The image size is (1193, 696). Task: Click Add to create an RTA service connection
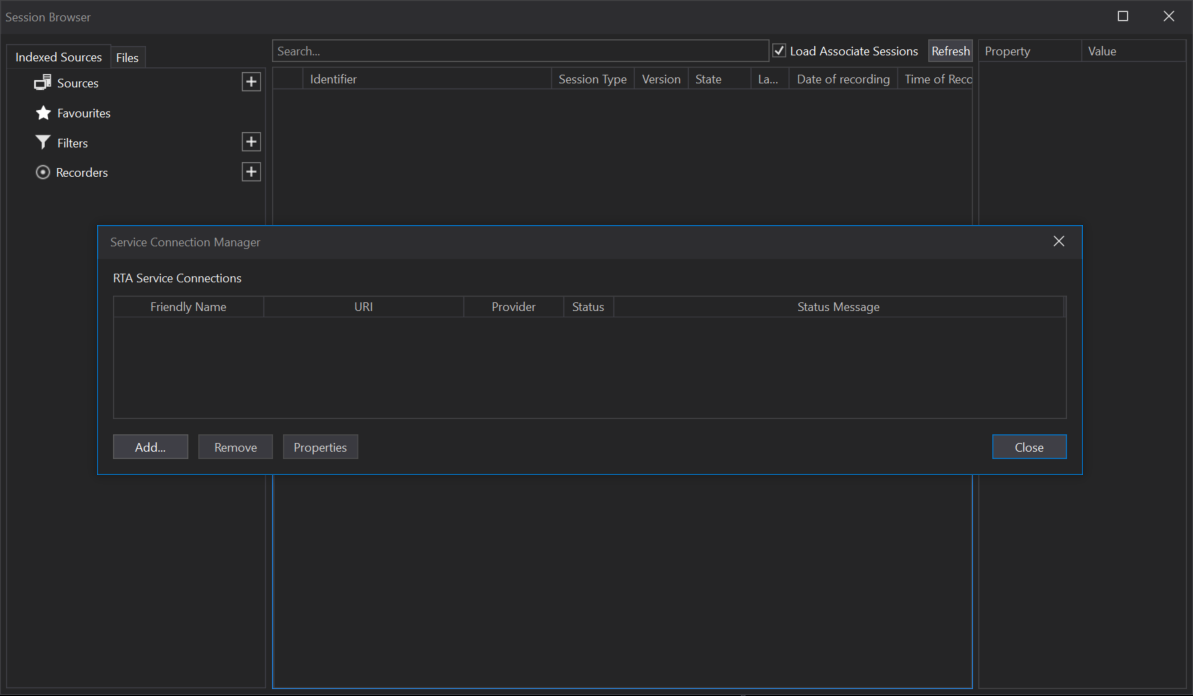pos(150,446)
